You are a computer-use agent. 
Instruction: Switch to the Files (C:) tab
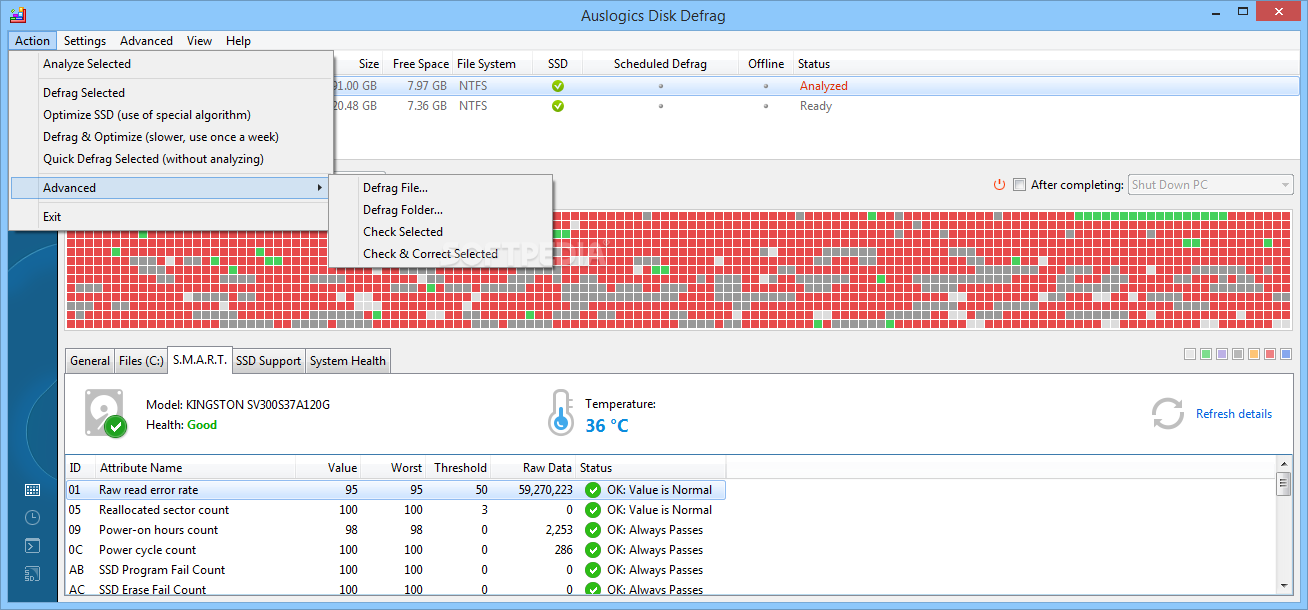141,361
